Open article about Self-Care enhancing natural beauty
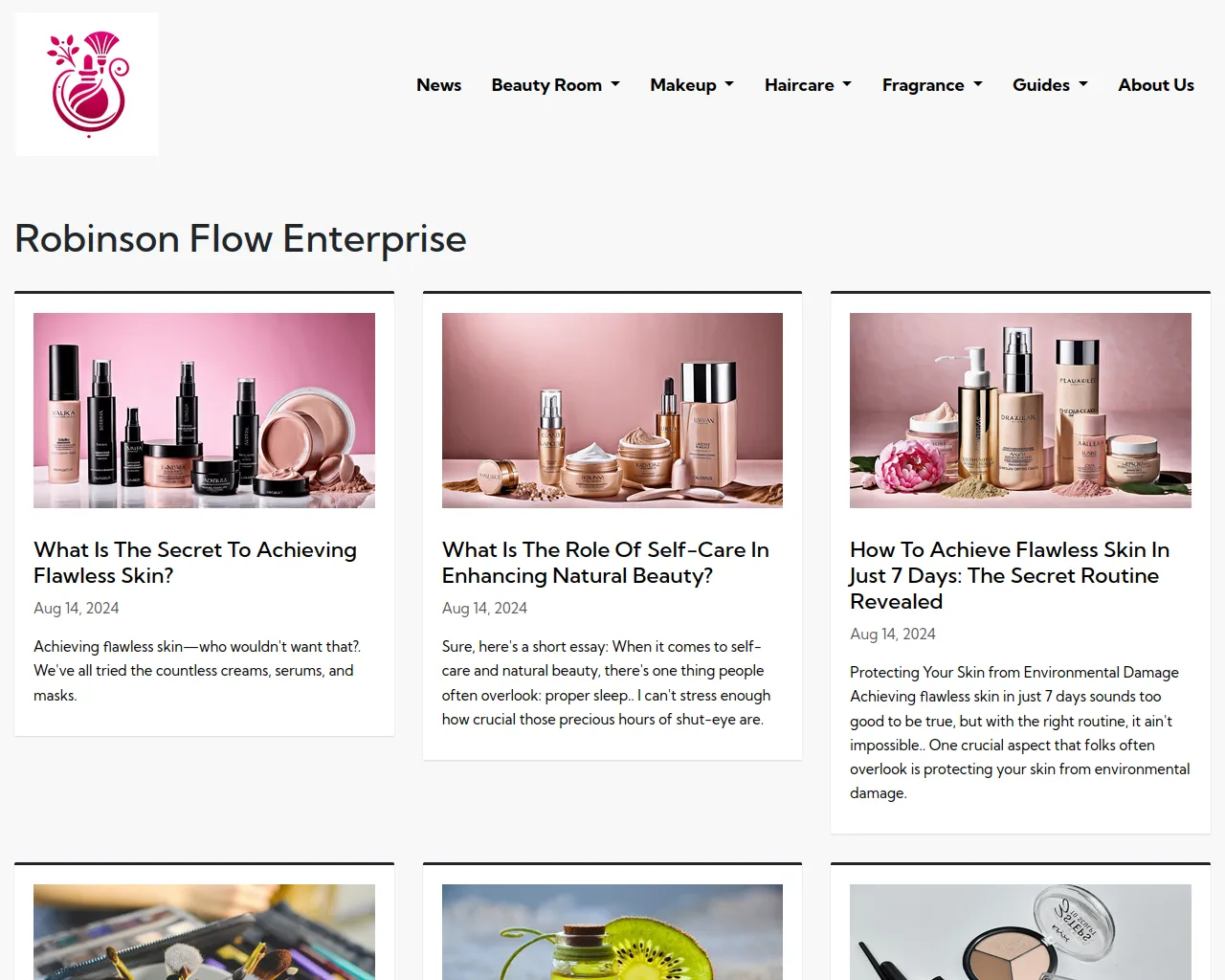The image size is (1225, 980). [606, 563]
